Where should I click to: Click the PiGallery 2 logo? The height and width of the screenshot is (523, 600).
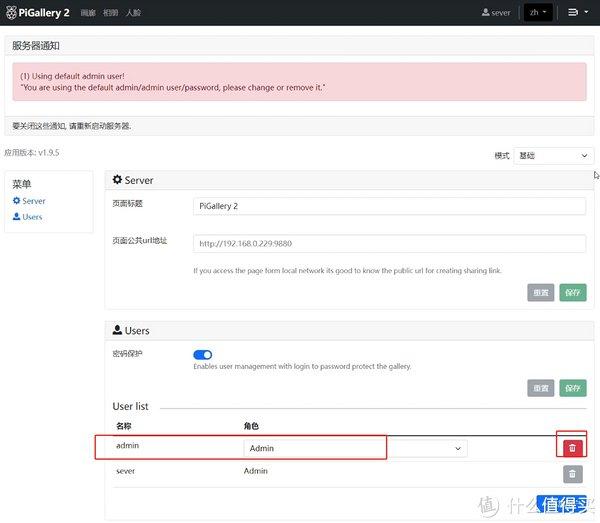pos(38,13)
